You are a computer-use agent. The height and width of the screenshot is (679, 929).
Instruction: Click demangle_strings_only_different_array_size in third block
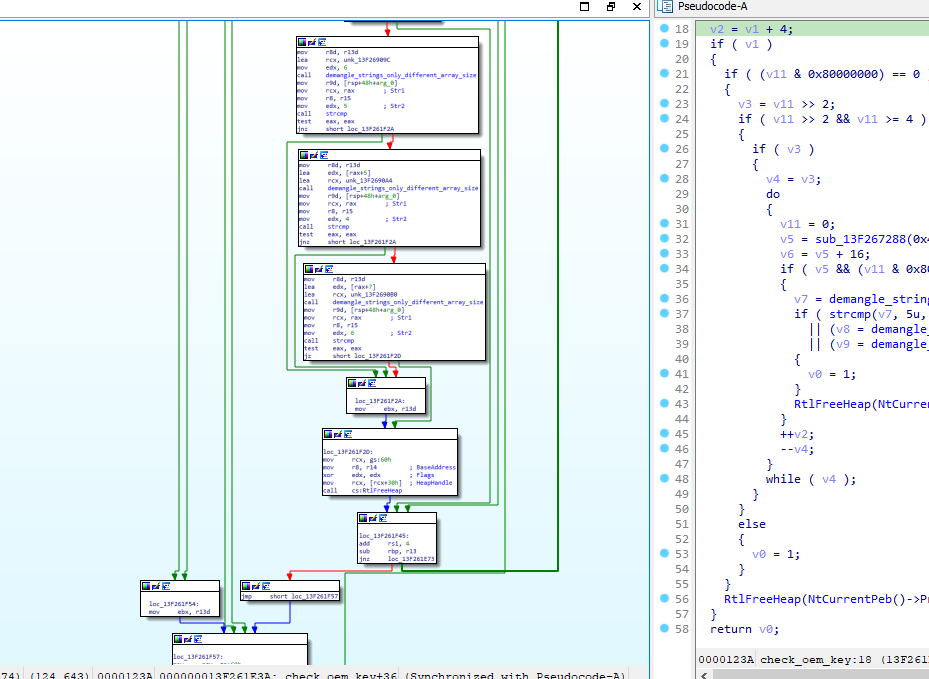[408, 302]
